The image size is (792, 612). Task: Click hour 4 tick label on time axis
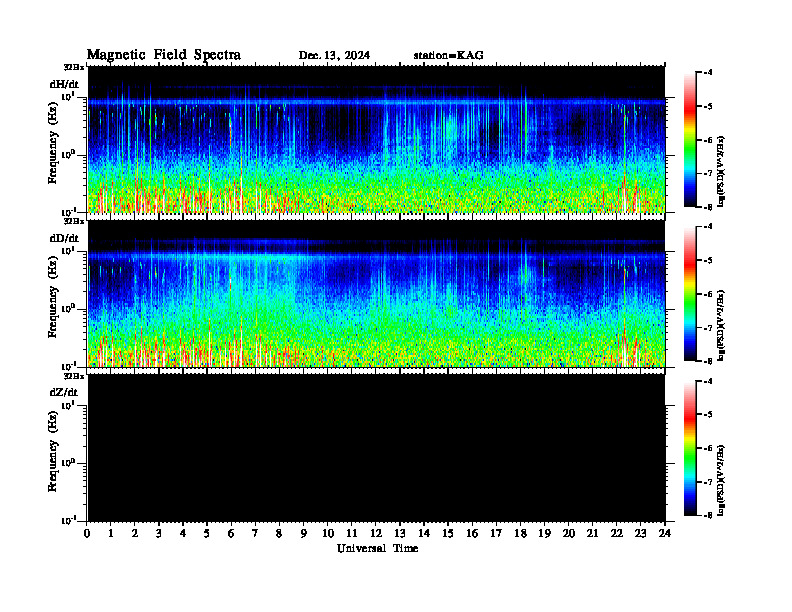tap(183, 533)
